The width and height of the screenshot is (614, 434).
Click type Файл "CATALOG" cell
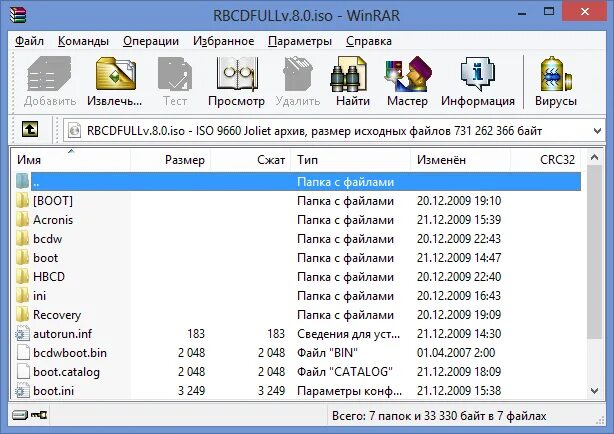(x=345, y=372)
